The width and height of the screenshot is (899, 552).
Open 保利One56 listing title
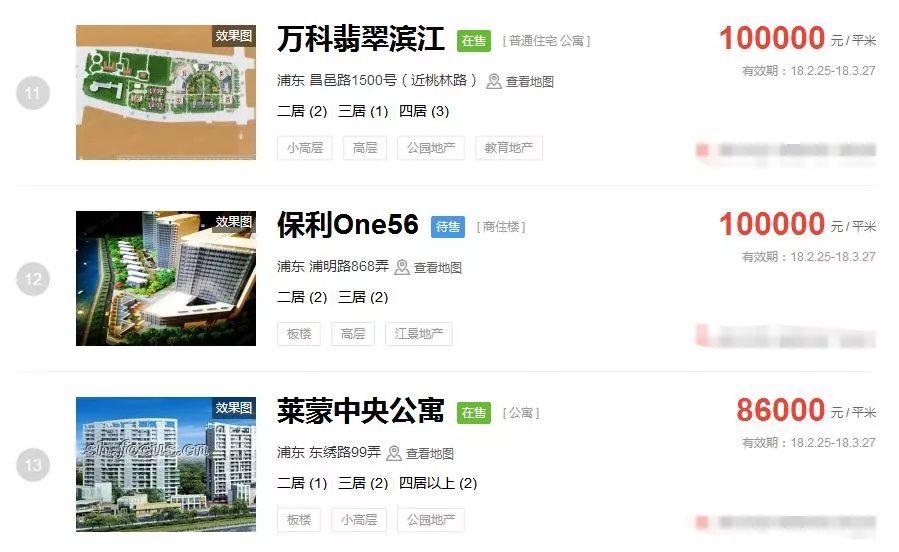click(x=348, y=225)
